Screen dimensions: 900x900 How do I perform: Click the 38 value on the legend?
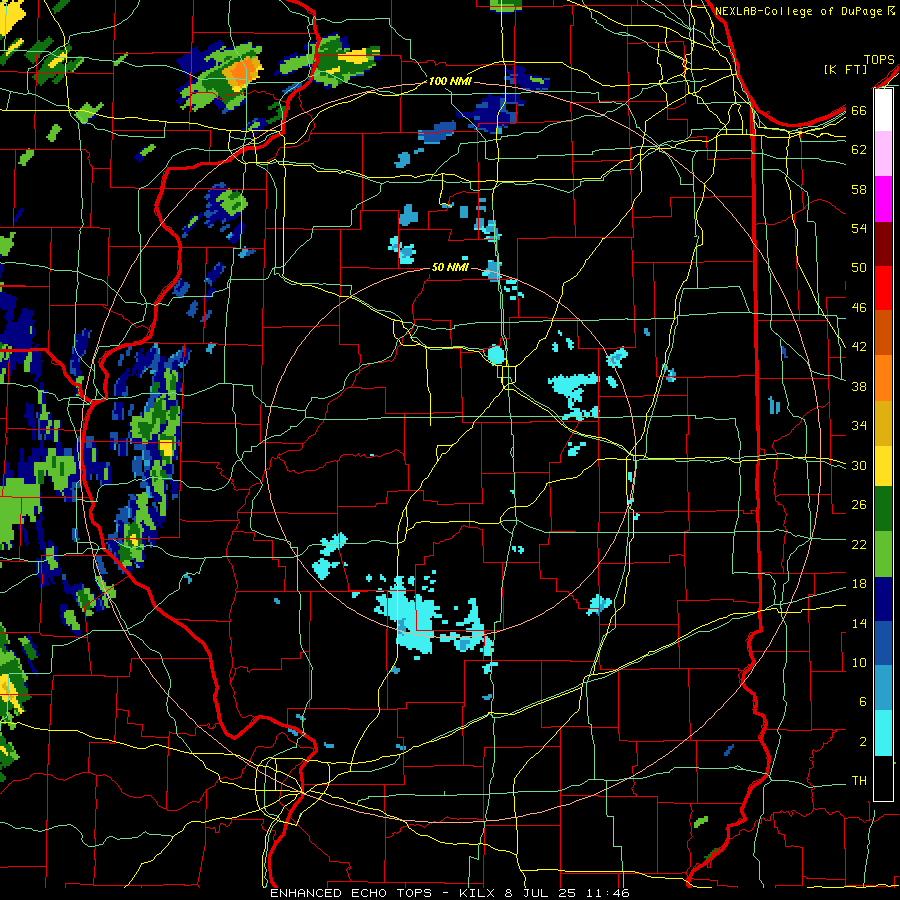coord(859,386)
